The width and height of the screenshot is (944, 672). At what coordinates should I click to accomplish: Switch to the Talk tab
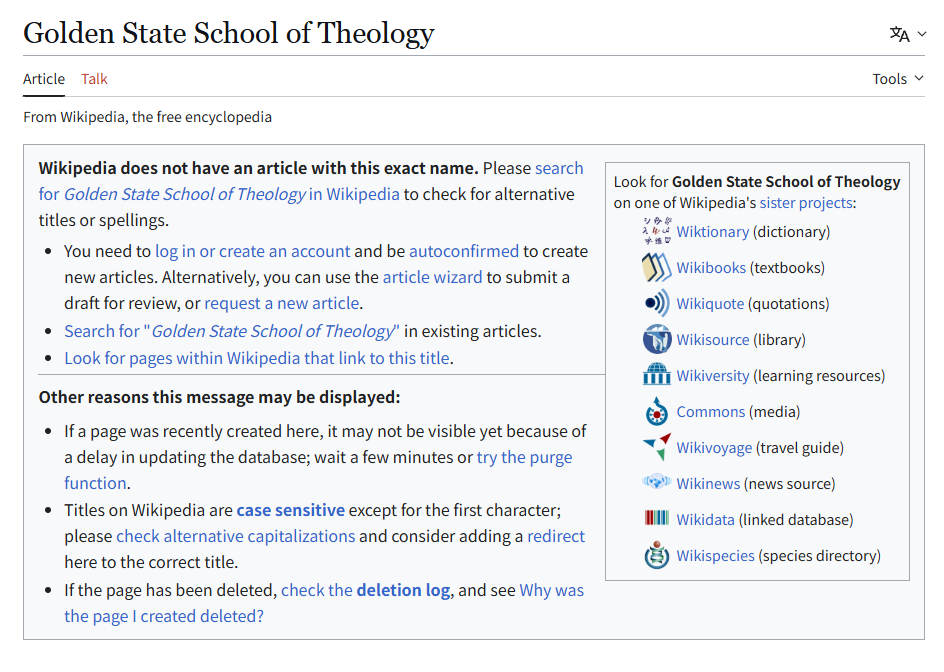[x=94, y=79]
